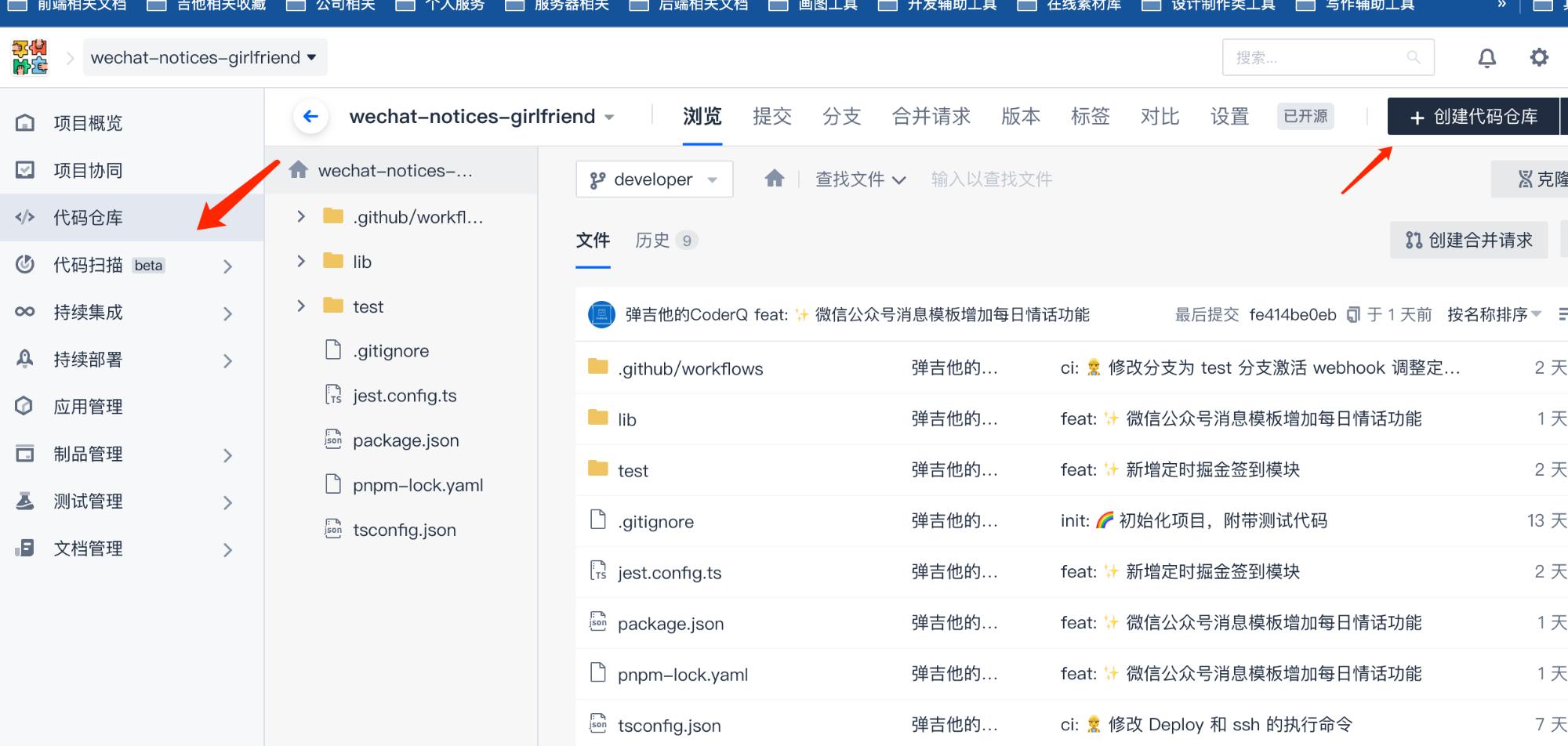The image size is (1568, 746).
Task: Click the jest.config.ts file icon in table
Action: coord(598,570)
